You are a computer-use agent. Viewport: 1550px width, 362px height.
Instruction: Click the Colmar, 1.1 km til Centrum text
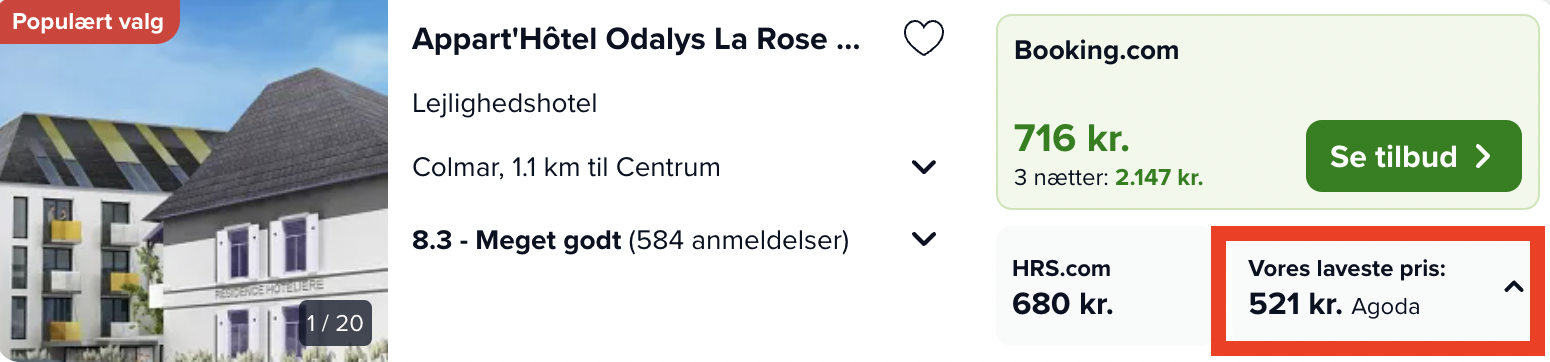coord(566,167)
